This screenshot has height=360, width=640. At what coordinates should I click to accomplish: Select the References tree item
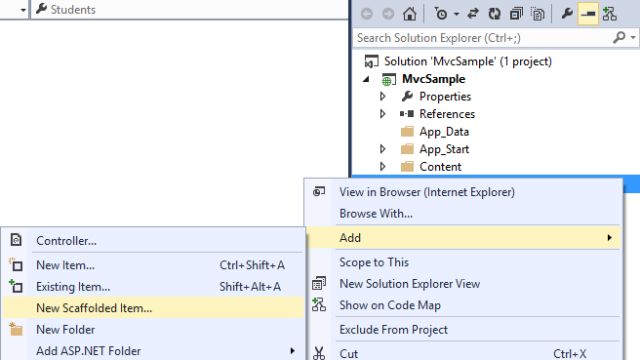point(447,114)
